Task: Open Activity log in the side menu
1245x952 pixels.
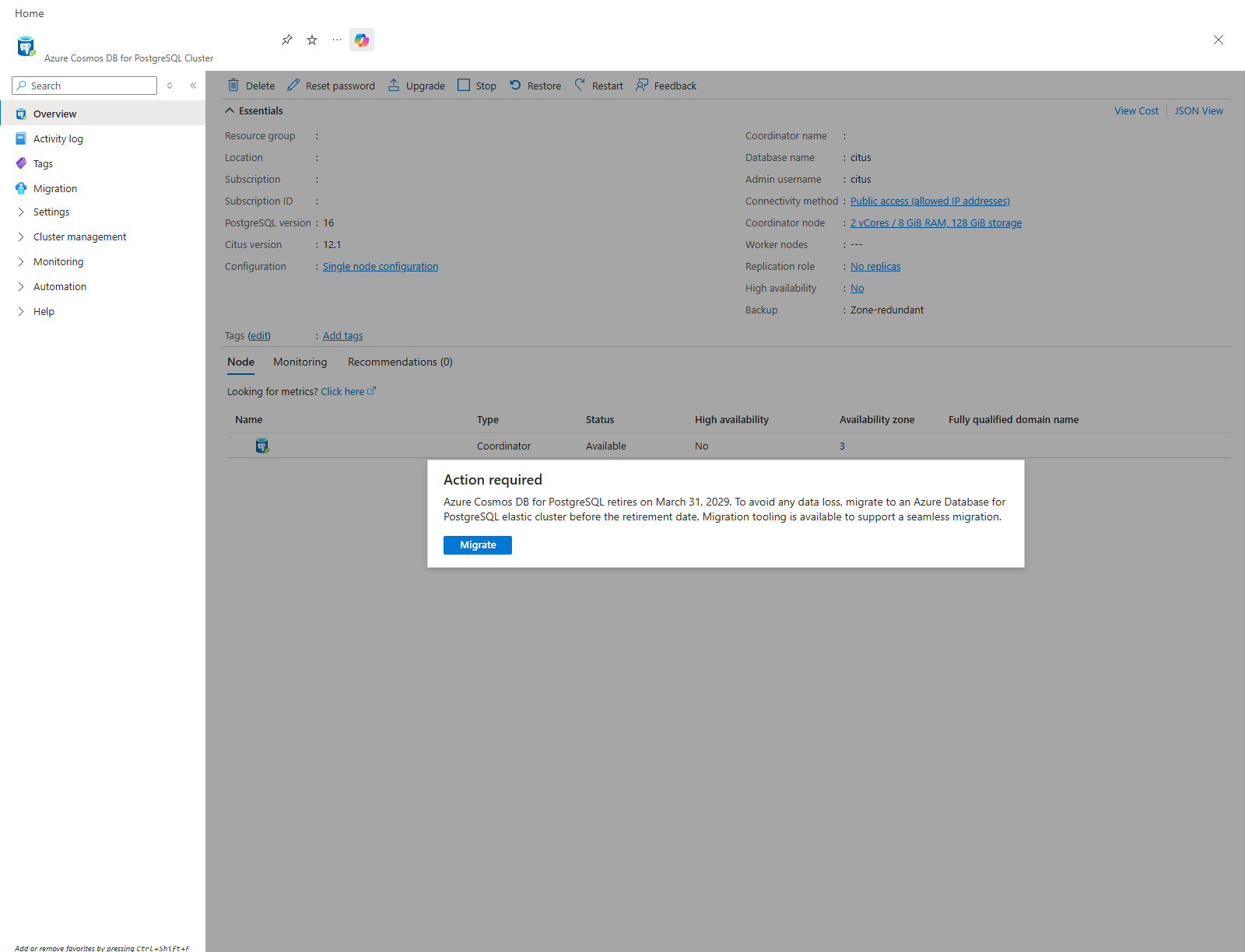Action: (103, 138)
